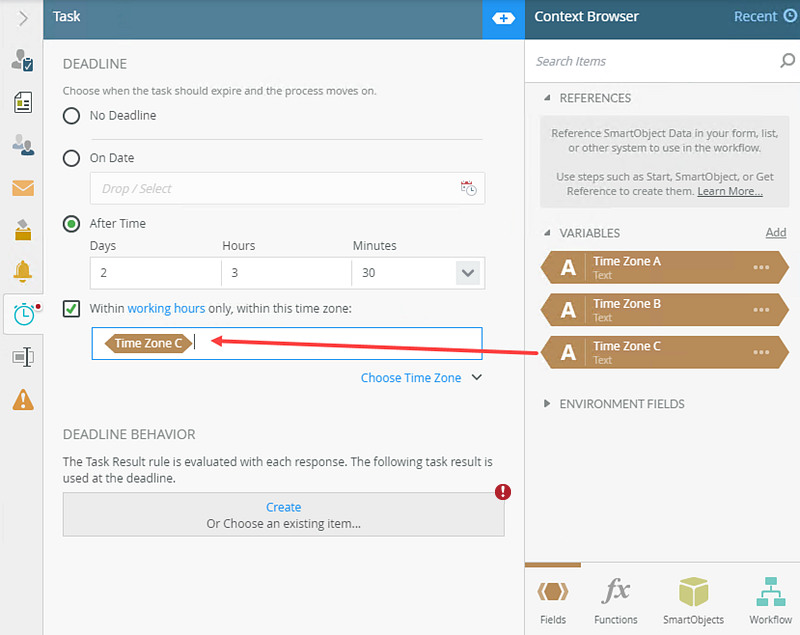This screenshot has height=635, width=800.
Task: Expand the Environment Fields section
Action: pyautogui.click(x=547, y=404)
